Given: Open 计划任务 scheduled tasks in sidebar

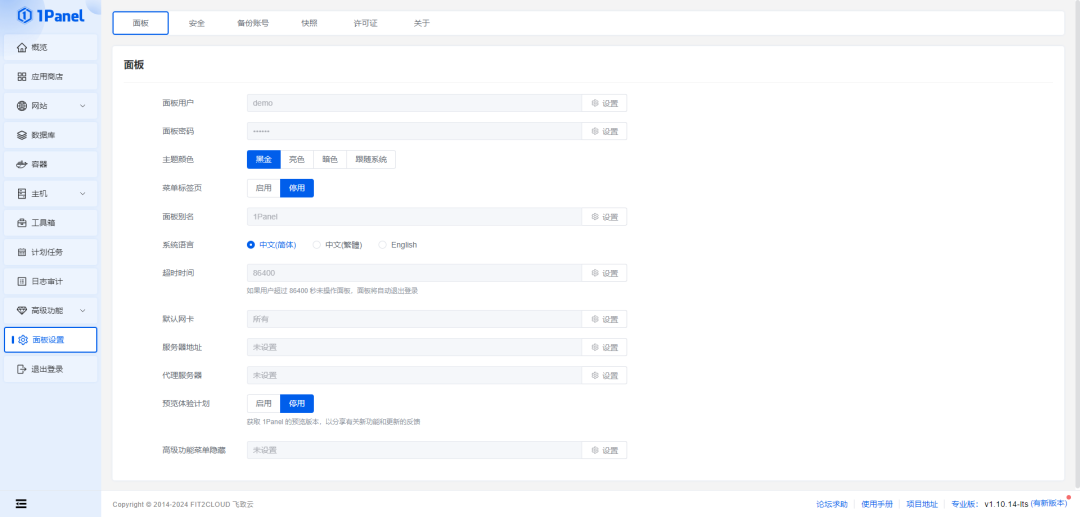Looking at the screenshot, I should coord(50,252).
